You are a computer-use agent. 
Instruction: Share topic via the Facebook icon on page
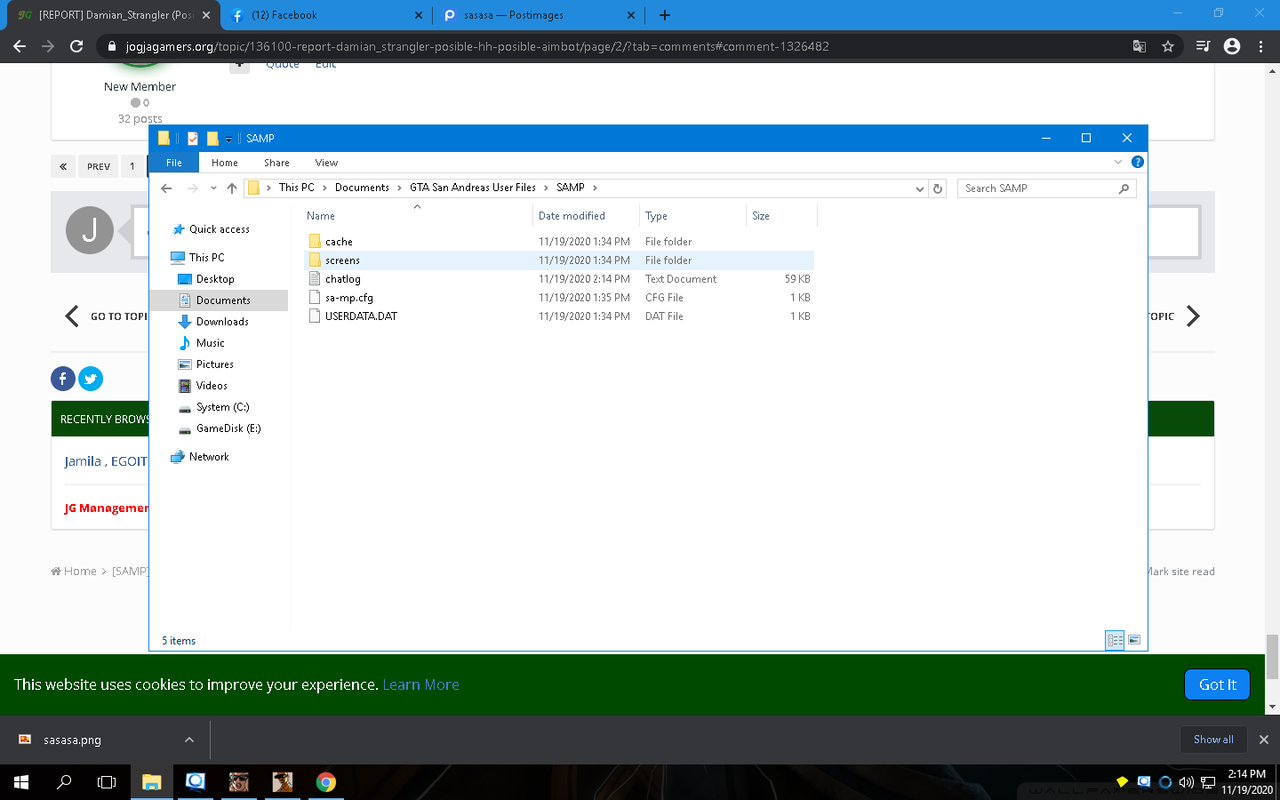63,378
